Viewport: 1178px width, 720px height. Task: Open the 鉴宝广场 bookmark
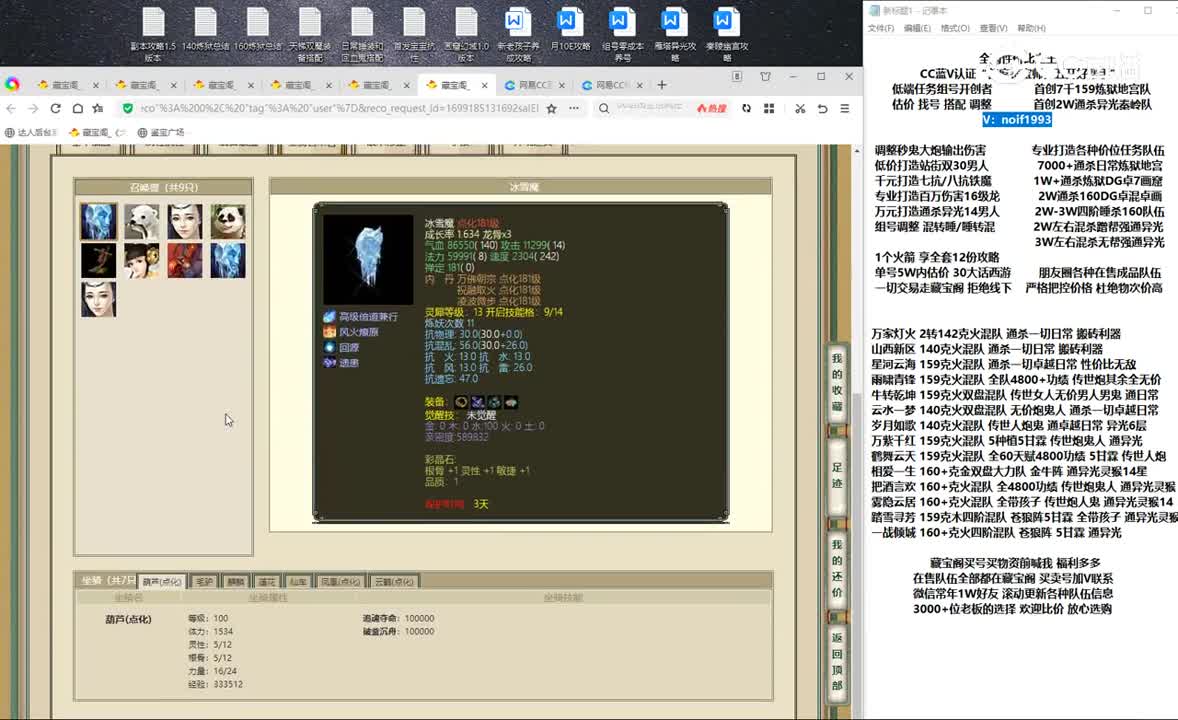coord(162,132)
